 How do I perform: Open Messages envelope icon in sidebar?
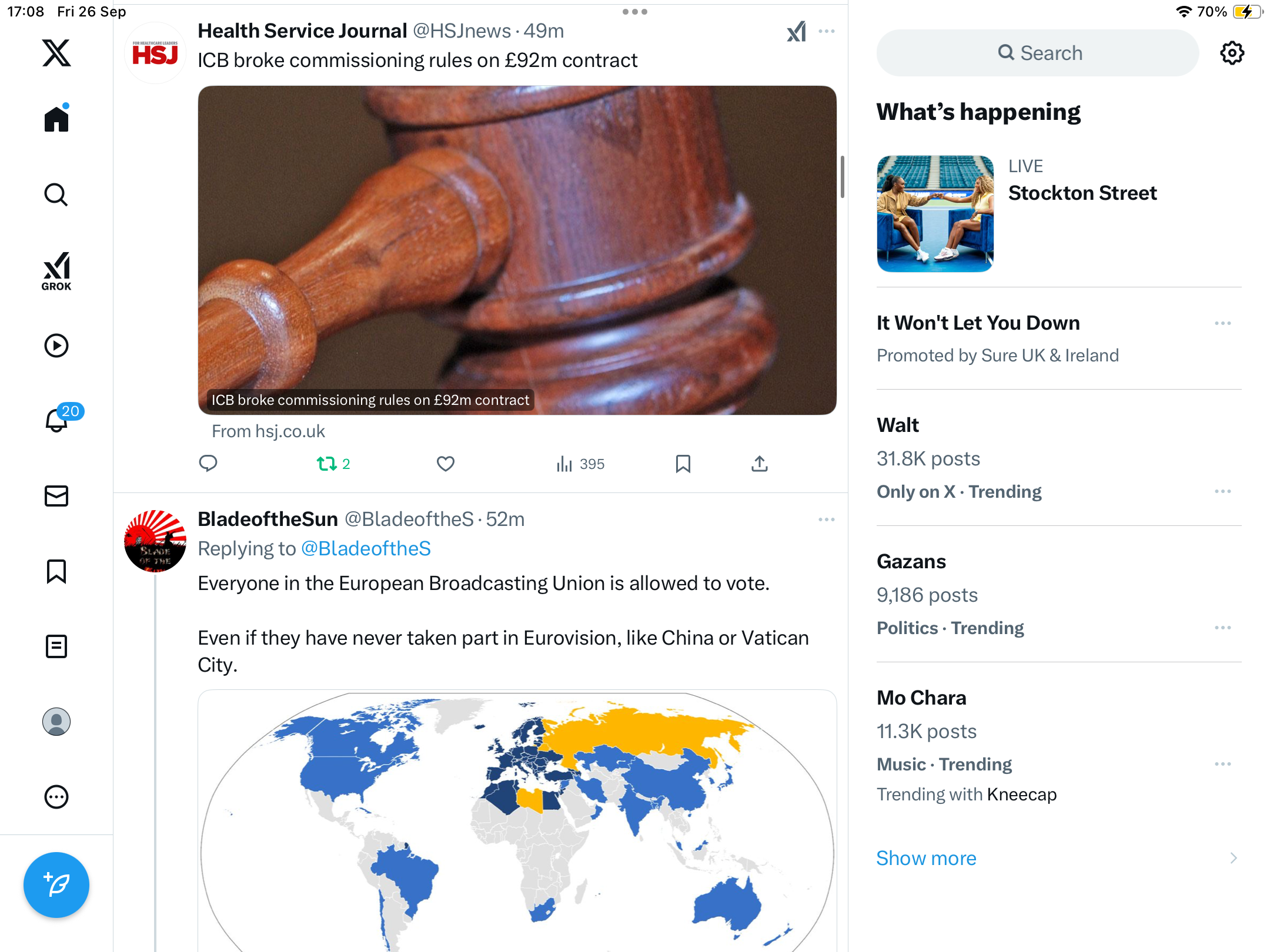[x=56, y=496]
